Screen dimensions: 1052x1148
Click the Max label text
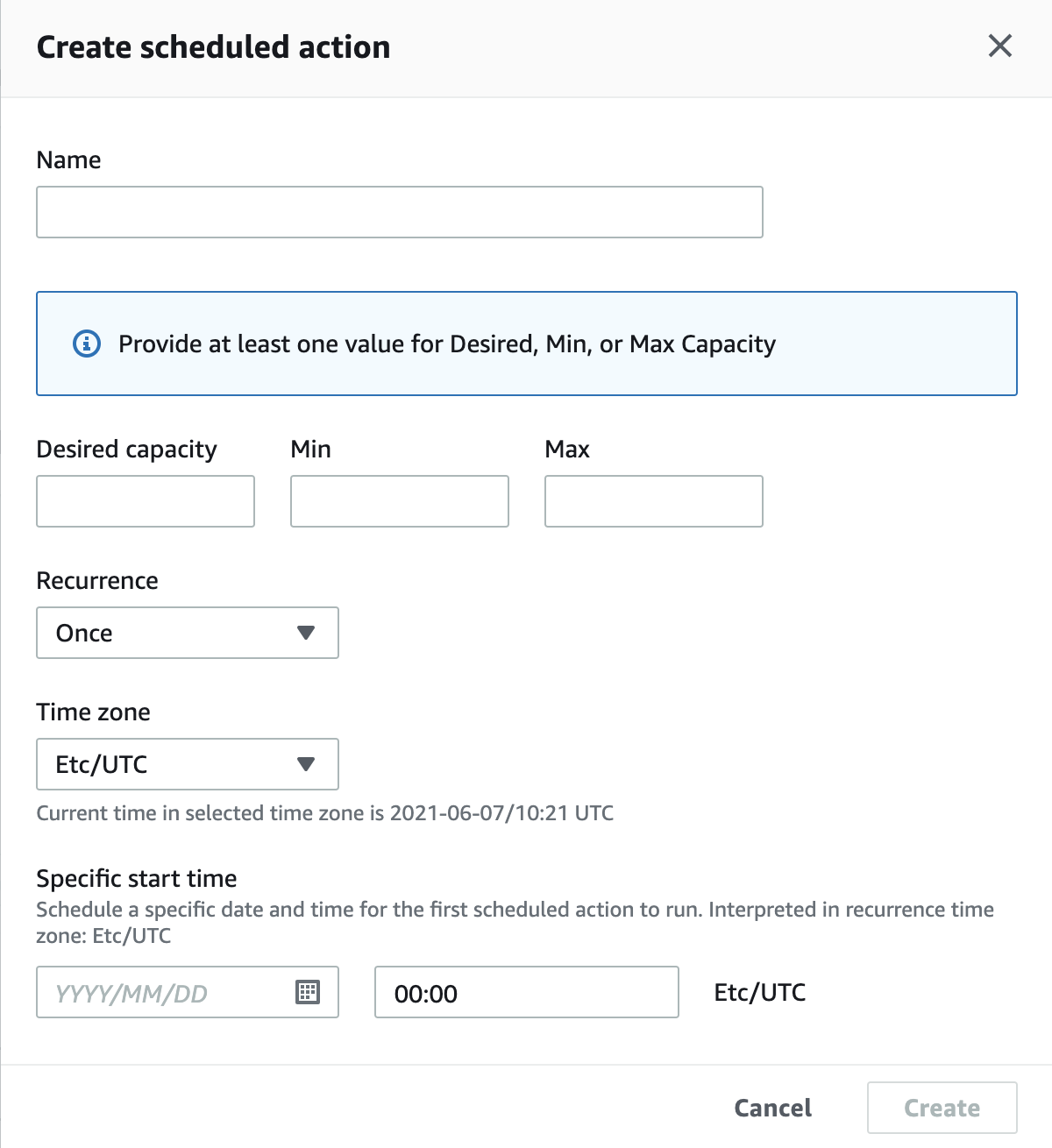click(567, 449)
